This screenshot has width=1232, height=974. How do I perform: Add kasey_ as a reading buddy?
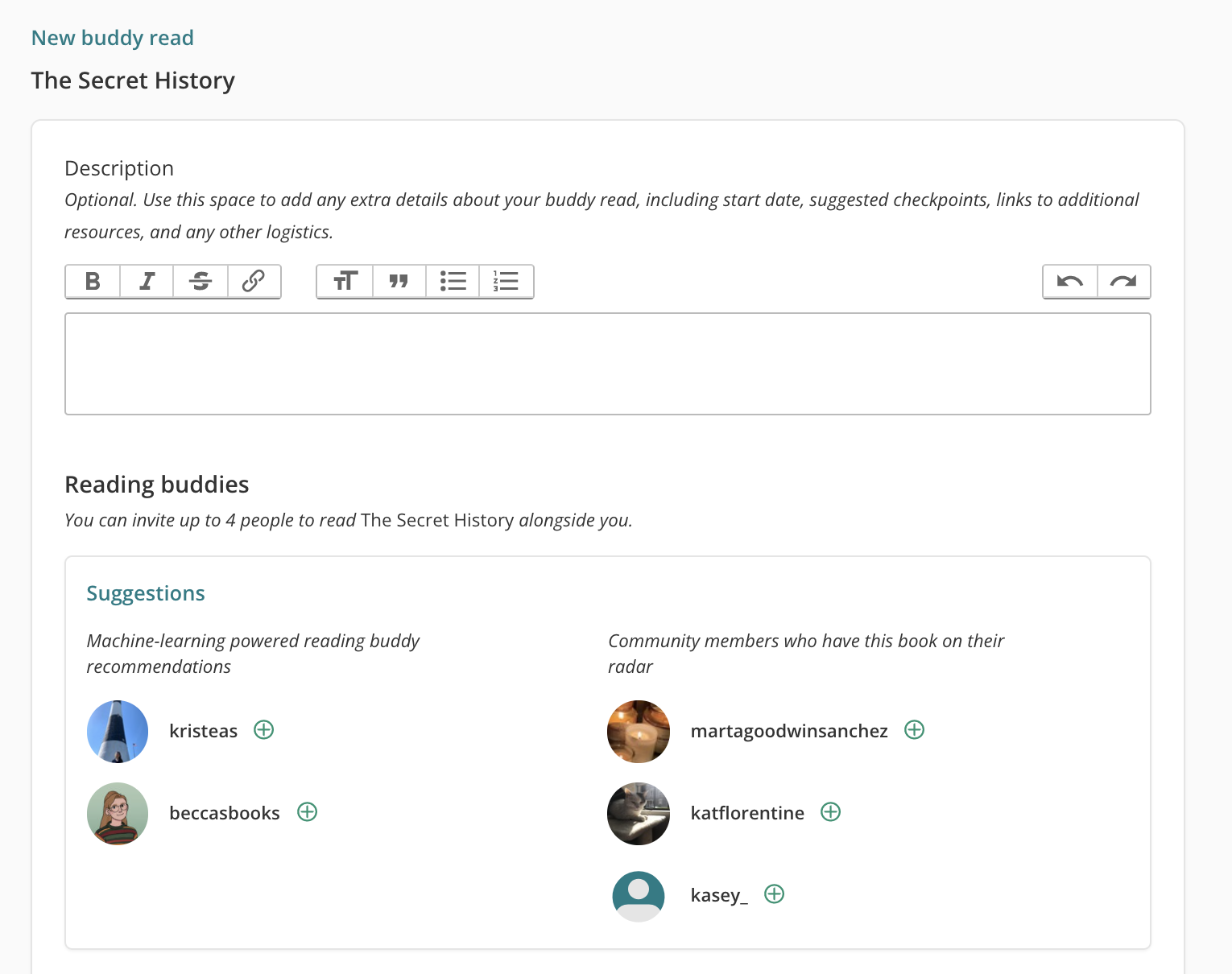click(x=775, y=894)
